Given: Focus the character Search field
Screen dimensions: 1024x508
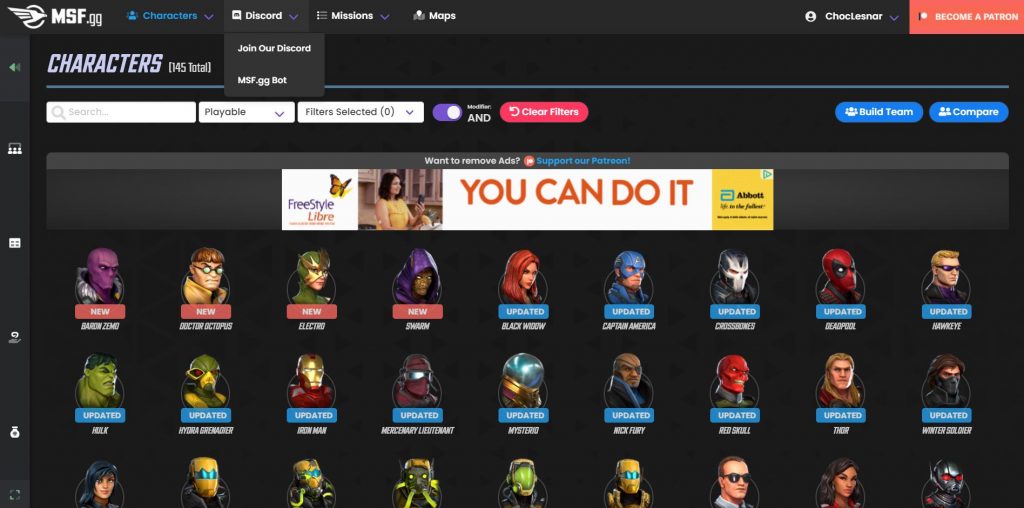Looking at the screenshot, I should [x=121, y=112].
